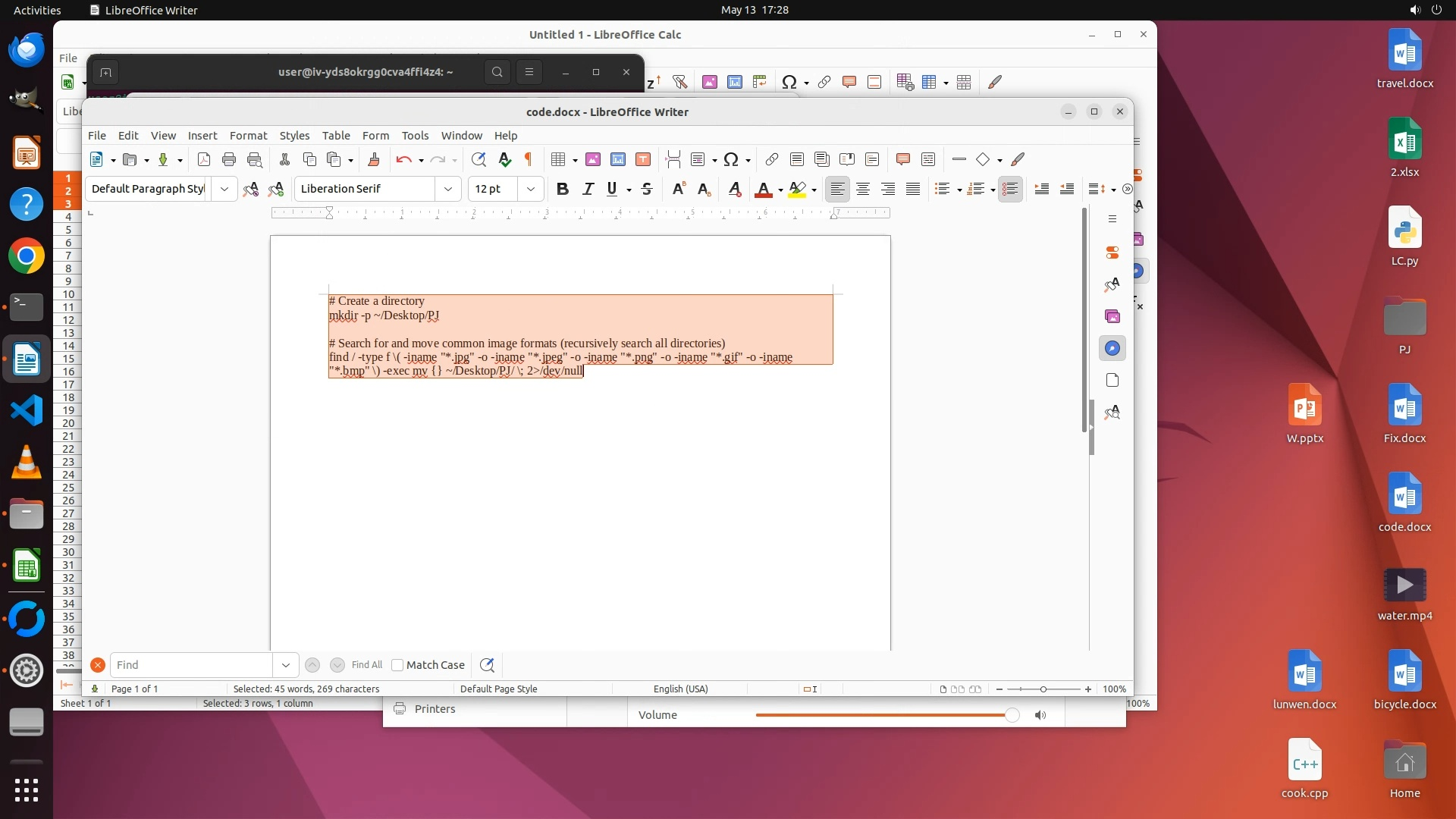Click the Insert Special Character omega icon

(x=730, y=159)
